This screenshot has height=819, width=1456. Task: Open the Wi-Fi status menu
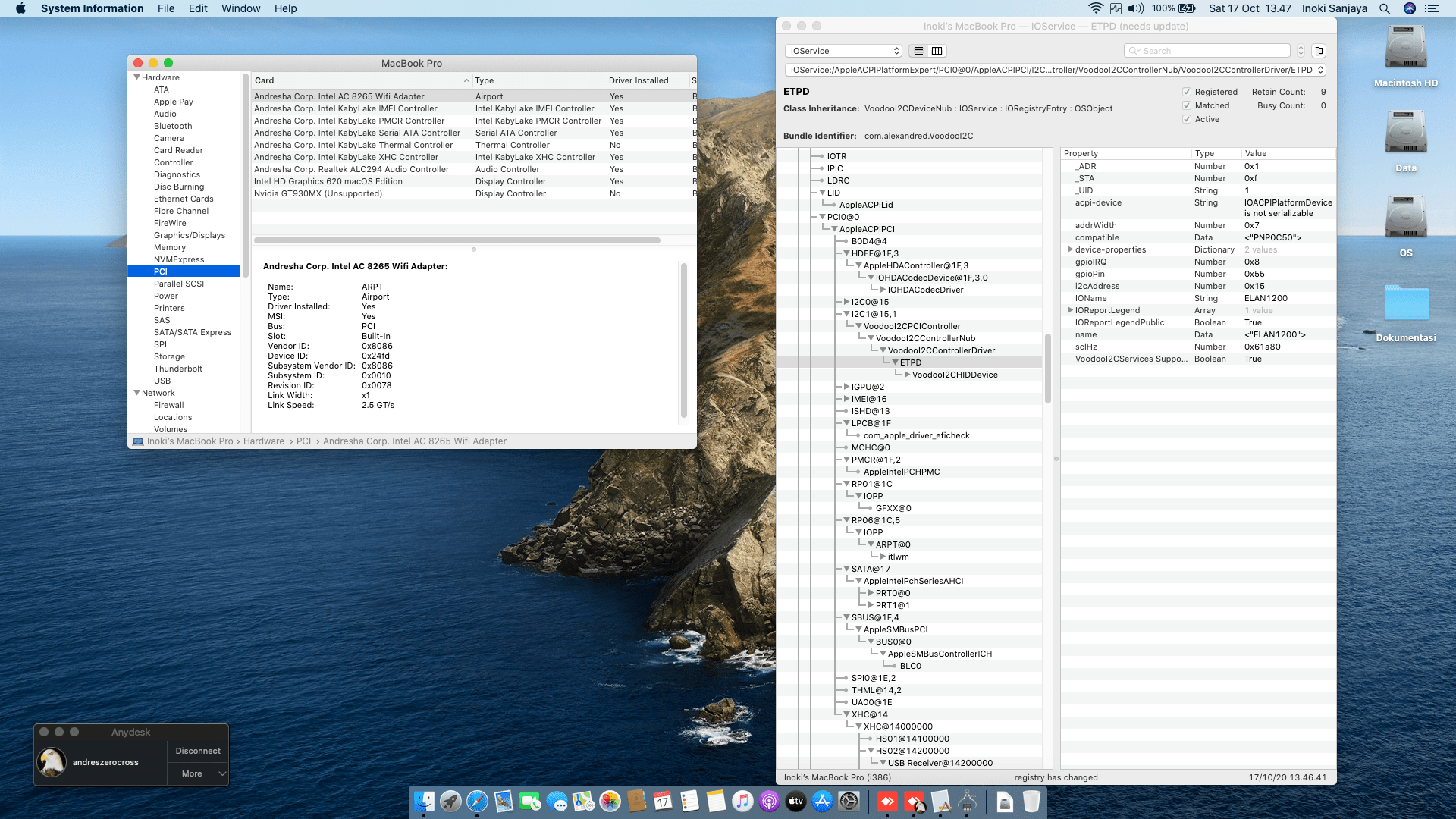click(1095, 8)
